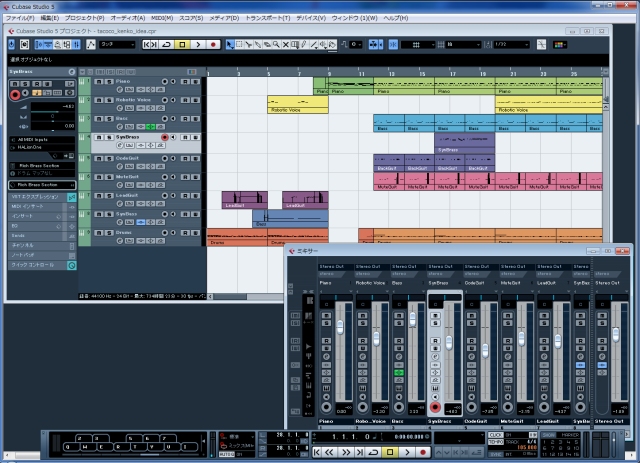This screenshot has height=463, width=640.
Task: Toggle the TEMPO button in transport
Action: pos(496,442)
